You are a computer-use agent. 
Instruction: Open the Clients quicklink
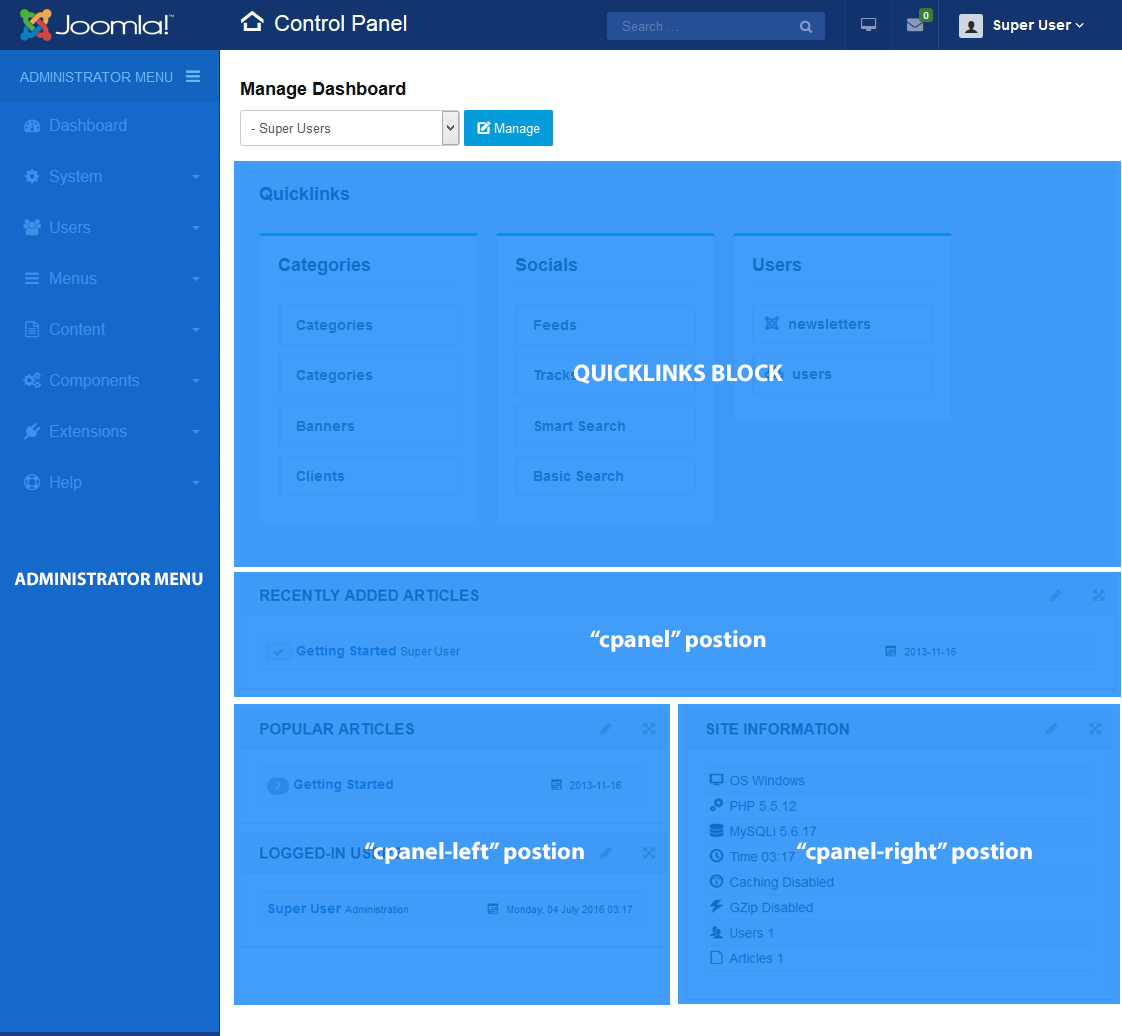coord(369,476)
